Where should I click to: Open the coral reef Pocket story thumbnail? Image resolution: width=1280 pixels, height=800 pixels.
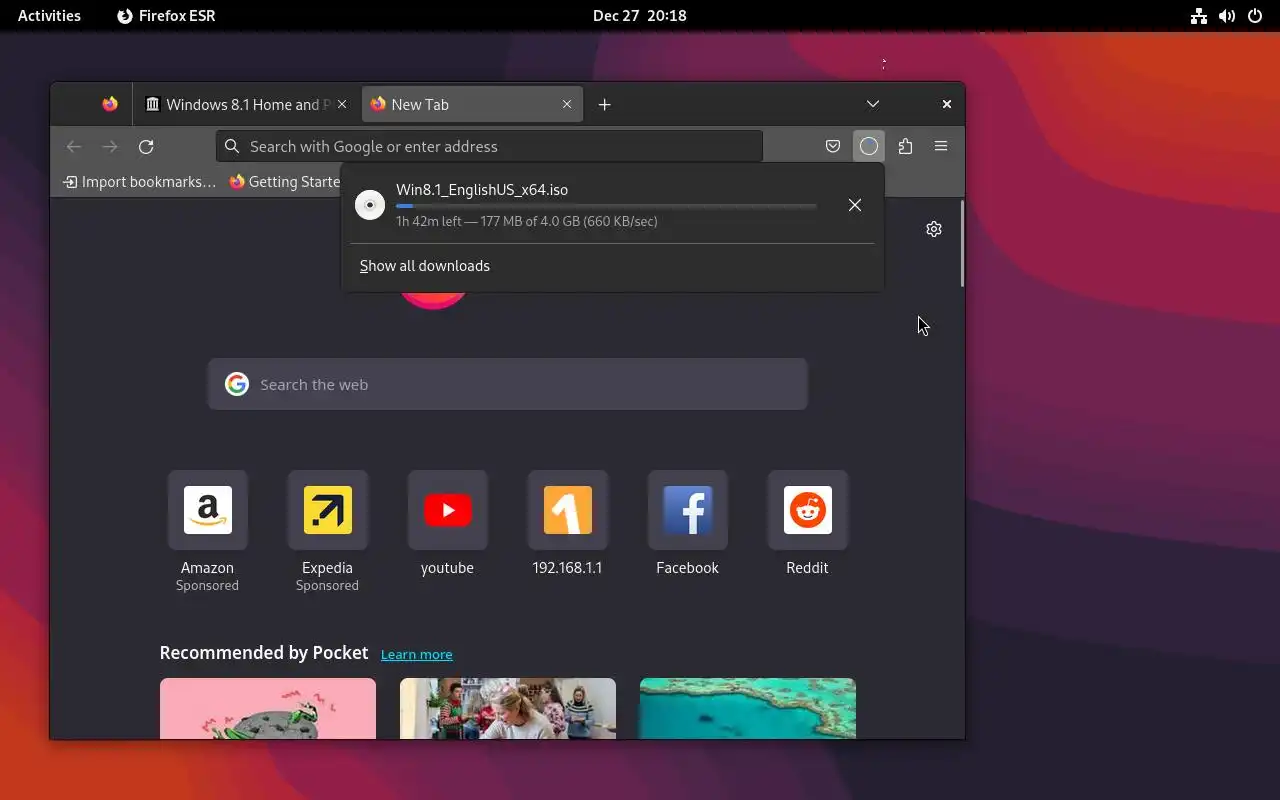pos(748,708)
